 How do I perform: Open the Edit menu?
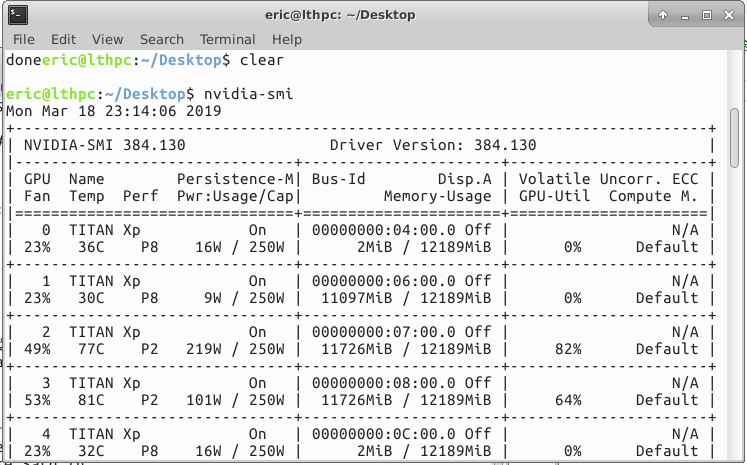[x=63, y=39]
